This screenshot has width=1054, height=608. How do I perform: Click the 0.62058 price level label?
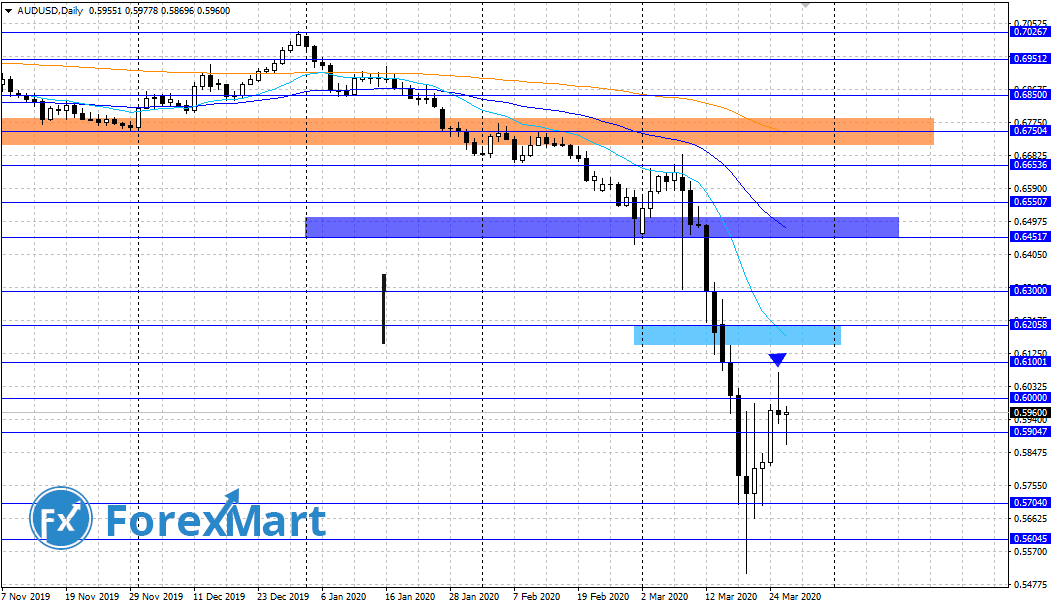pyautogui.click(x=1030, y=325)
